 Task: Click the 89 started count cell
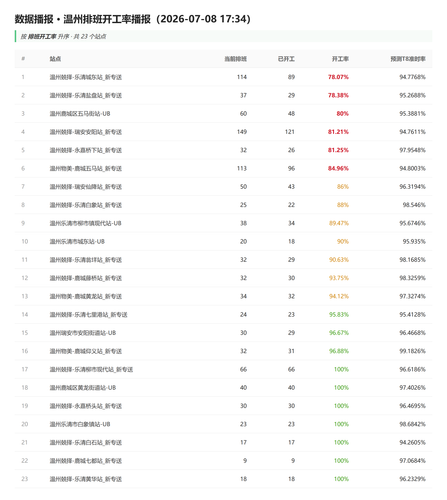(x=291, y=77)
